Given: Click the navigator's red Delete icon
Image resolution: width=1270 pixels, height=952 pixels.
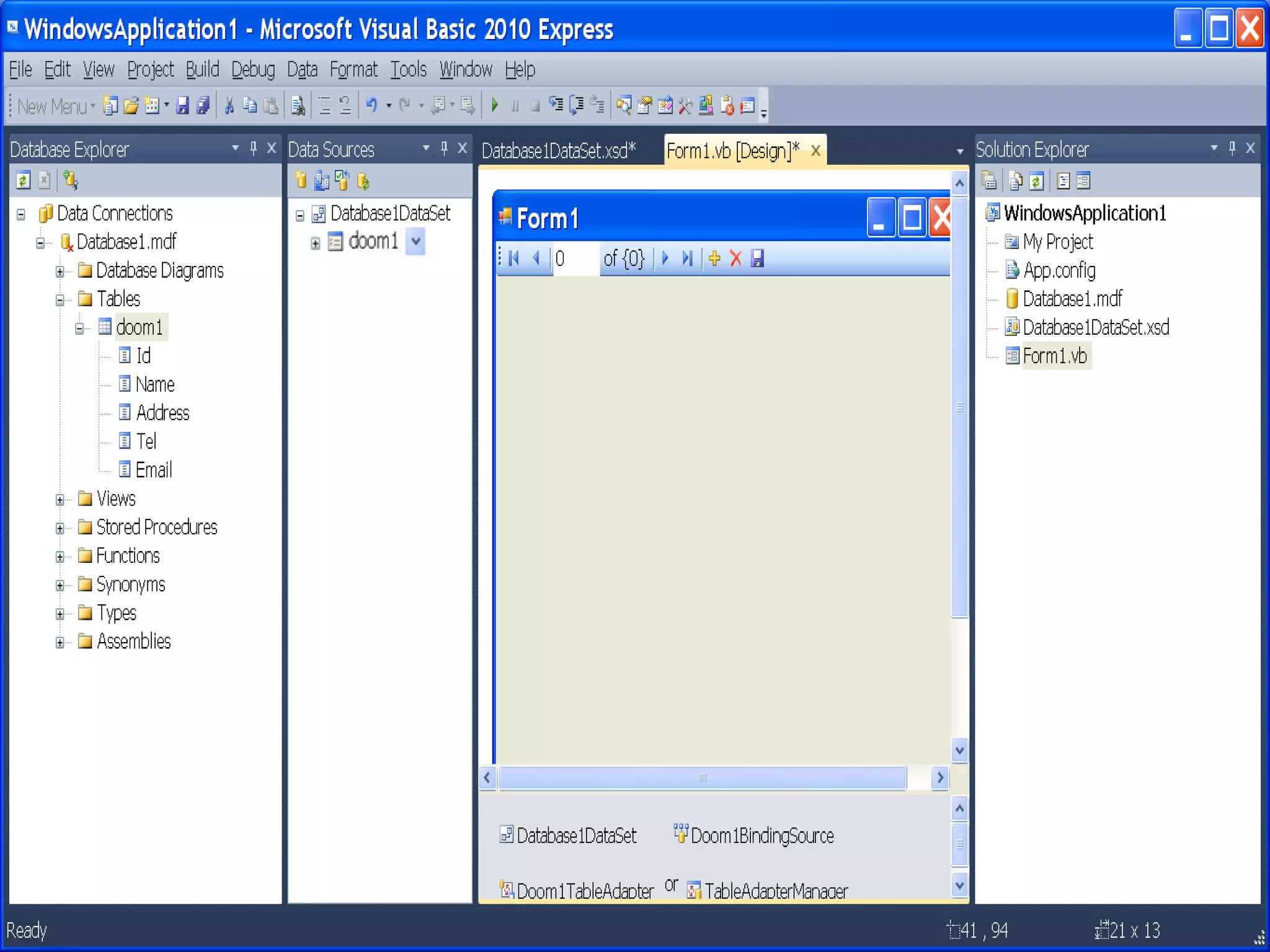Looking at the screenshot, I should coord(735,258).
